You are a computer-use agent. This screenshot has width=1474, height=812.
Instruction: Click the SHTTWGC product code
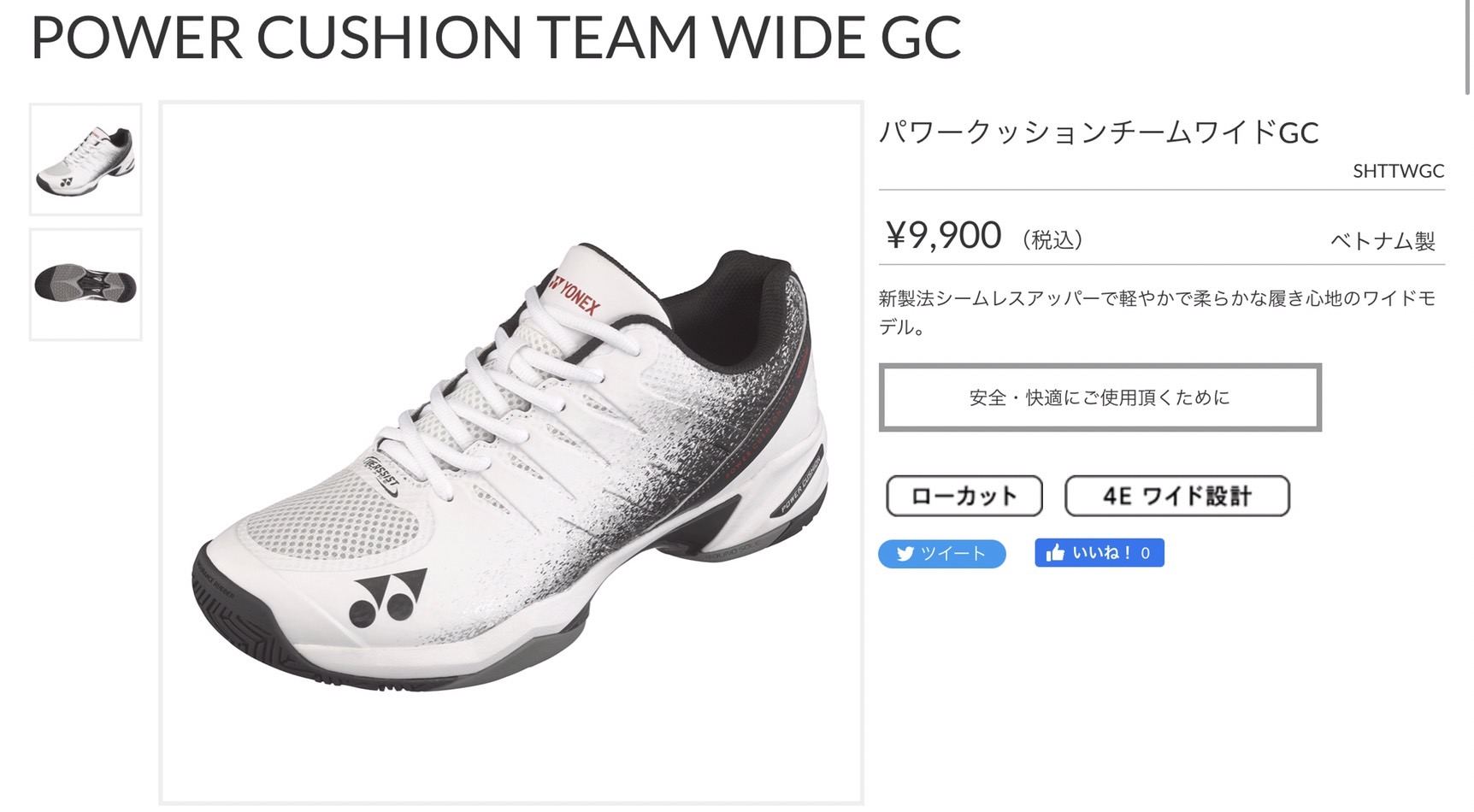pyautogui.click(x=1398, y=171)
